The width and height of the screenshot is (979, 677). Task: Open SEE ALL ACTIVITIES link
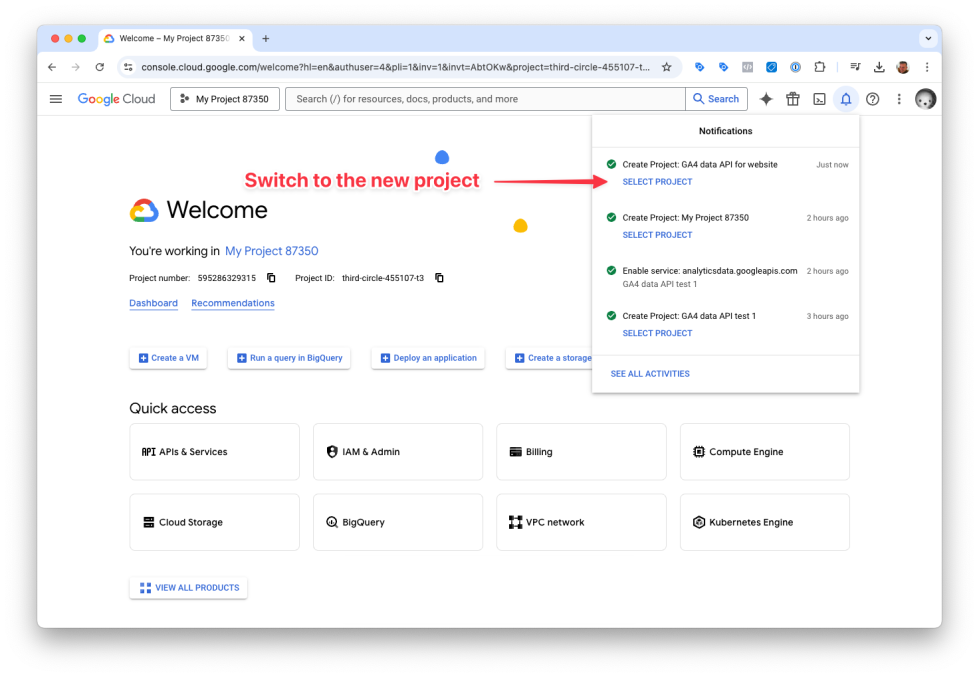click(650, 373)
